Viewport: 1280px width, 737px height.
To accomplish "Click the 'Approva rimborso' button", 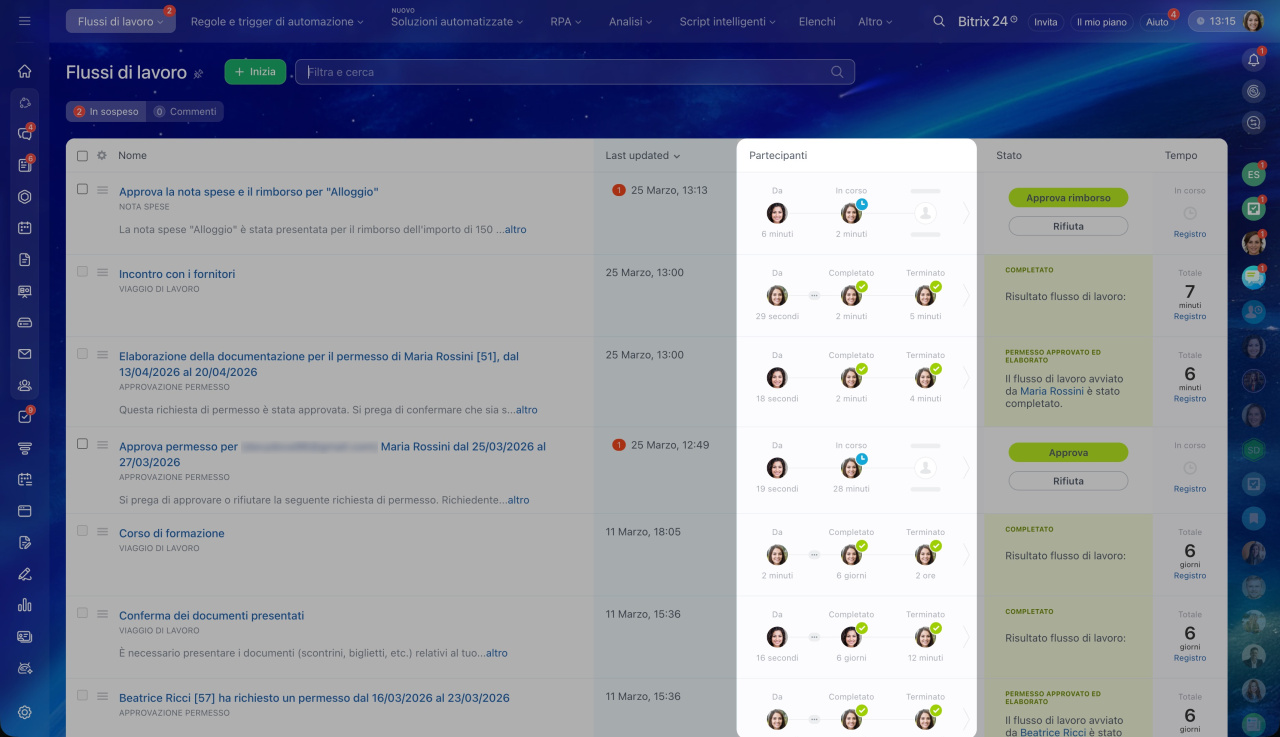I will (1068, 198).
